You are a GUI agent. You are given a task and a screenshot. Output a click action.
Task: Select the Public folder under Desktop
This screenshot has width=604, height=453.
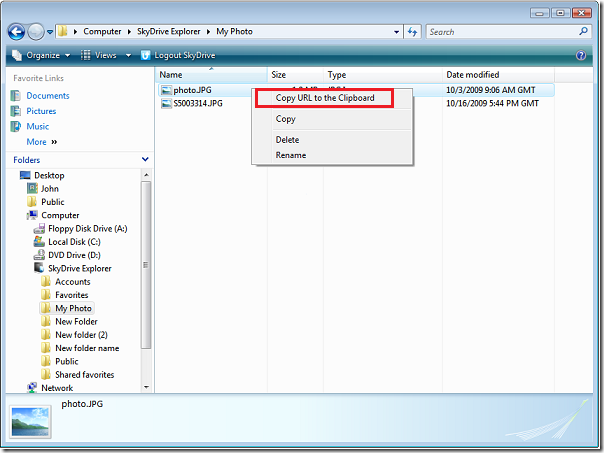pos(52,202)
